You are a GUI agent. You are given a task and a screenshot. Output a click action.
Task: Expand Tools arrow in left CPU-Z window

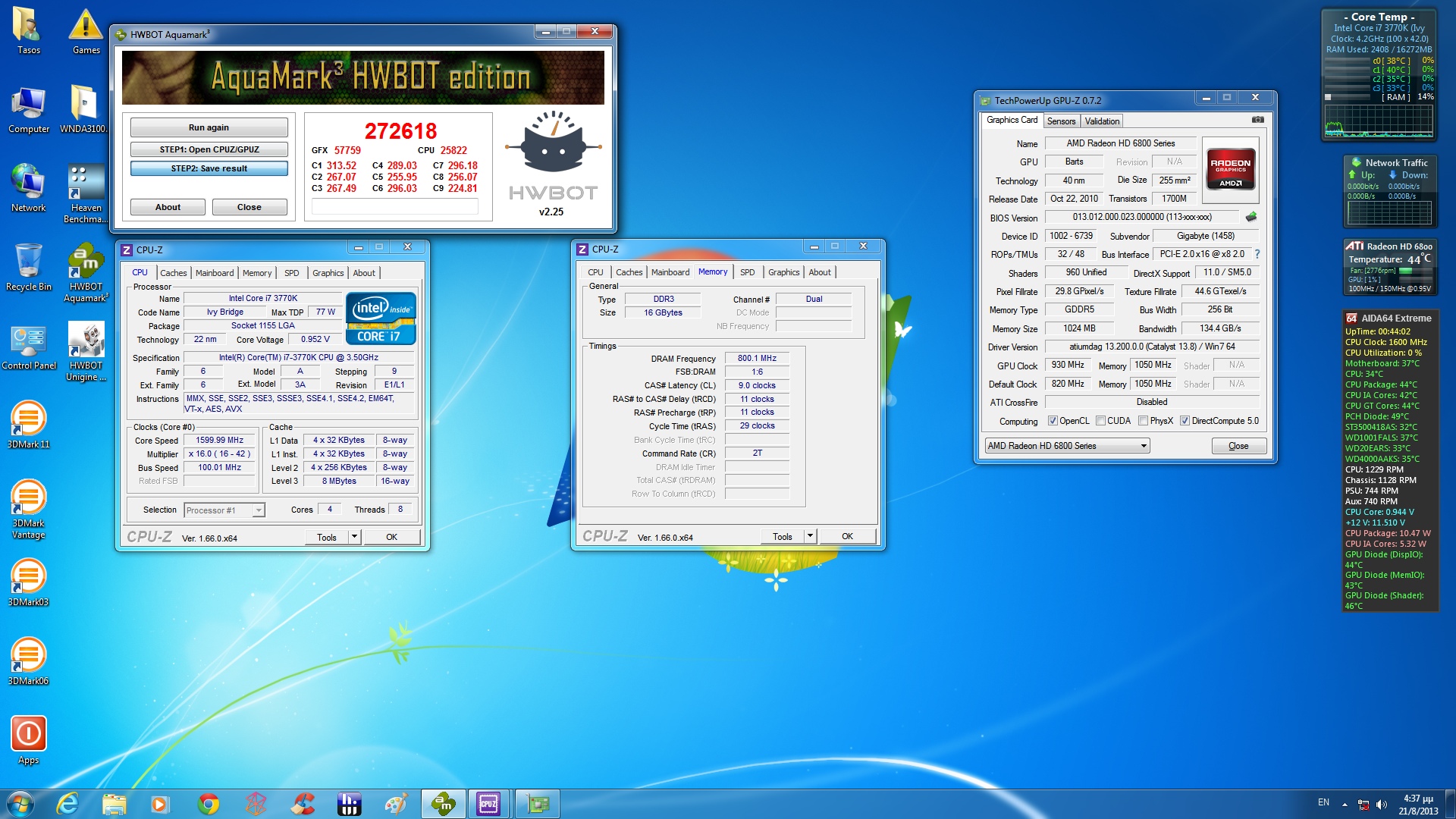(353, 537)
